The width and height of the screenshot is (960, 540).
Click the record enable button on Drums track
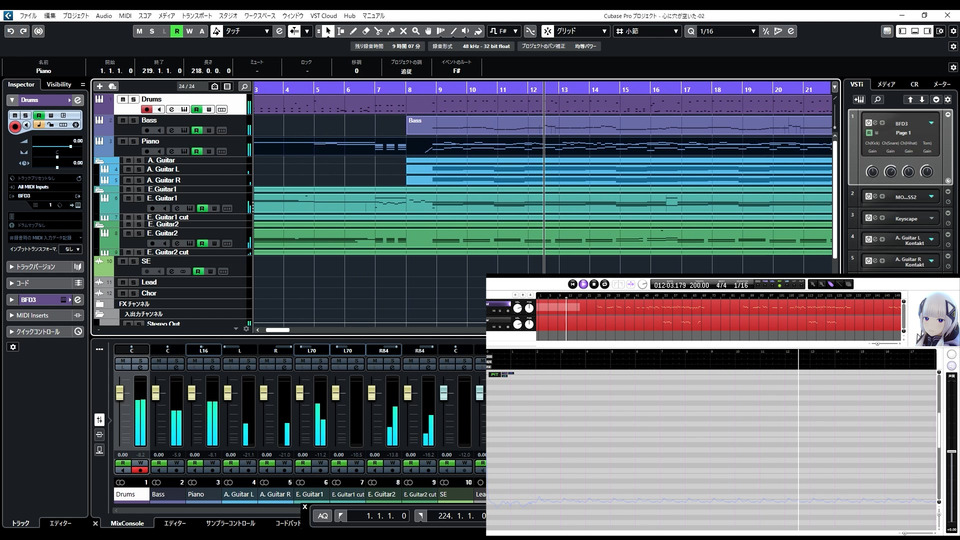pos(147,109)
